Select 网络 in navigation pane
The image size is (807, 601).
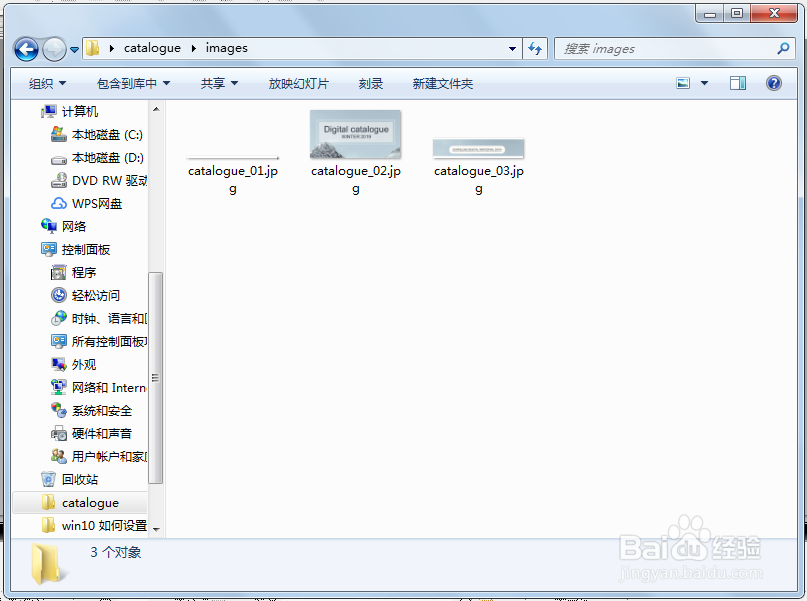click(74, 226)
